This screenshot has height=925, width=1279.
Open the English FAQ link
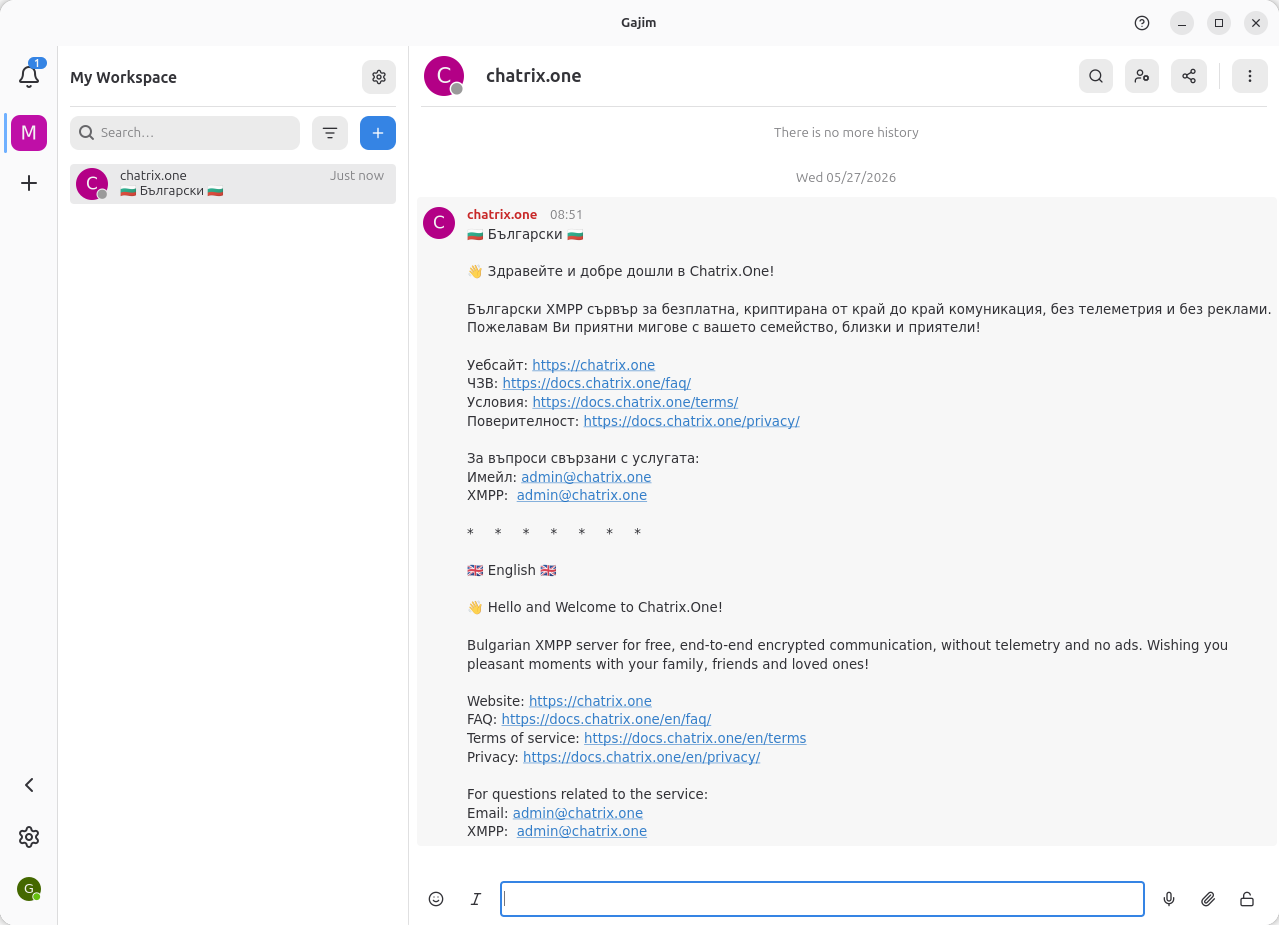[606, 719]
